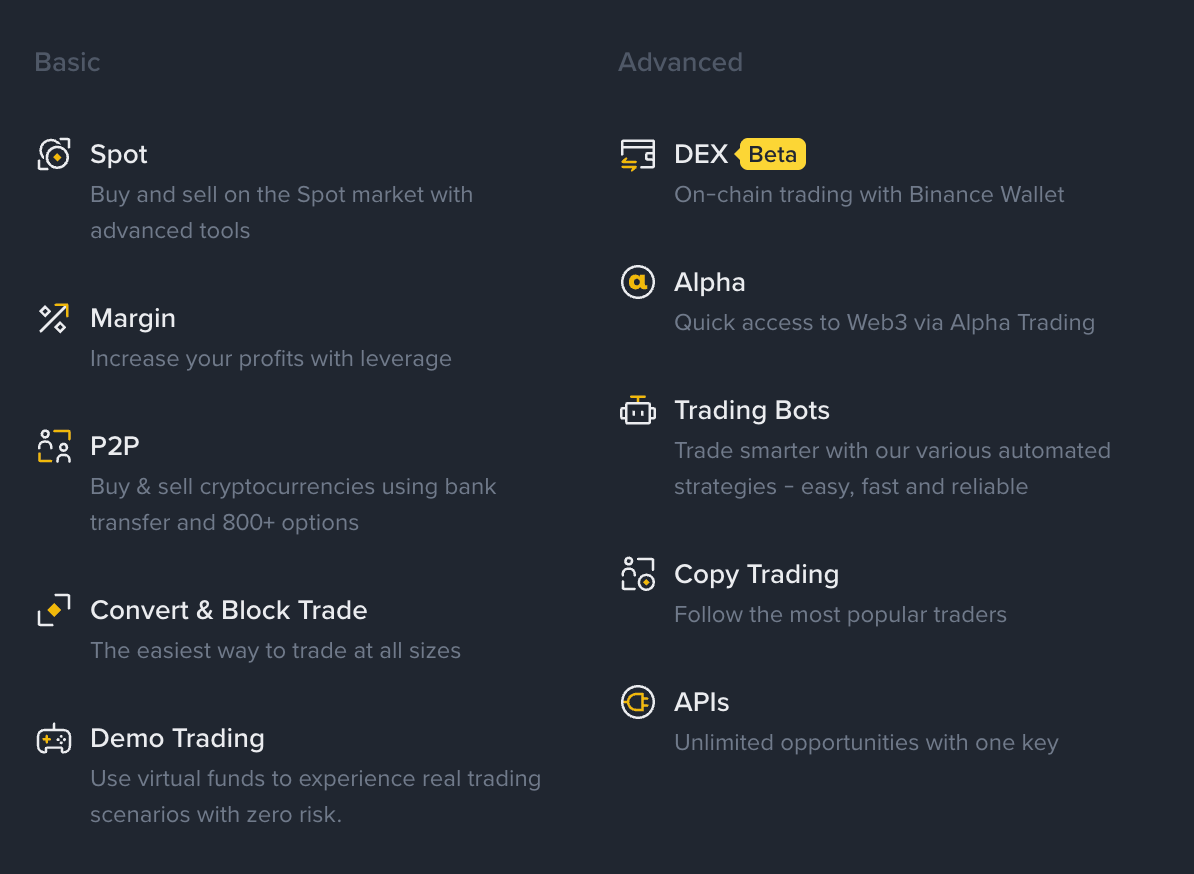The height and width of the screenshot is (874, 1194).
Task: Click the Trading Bots robot icon
Action: [x=638, y=410]
